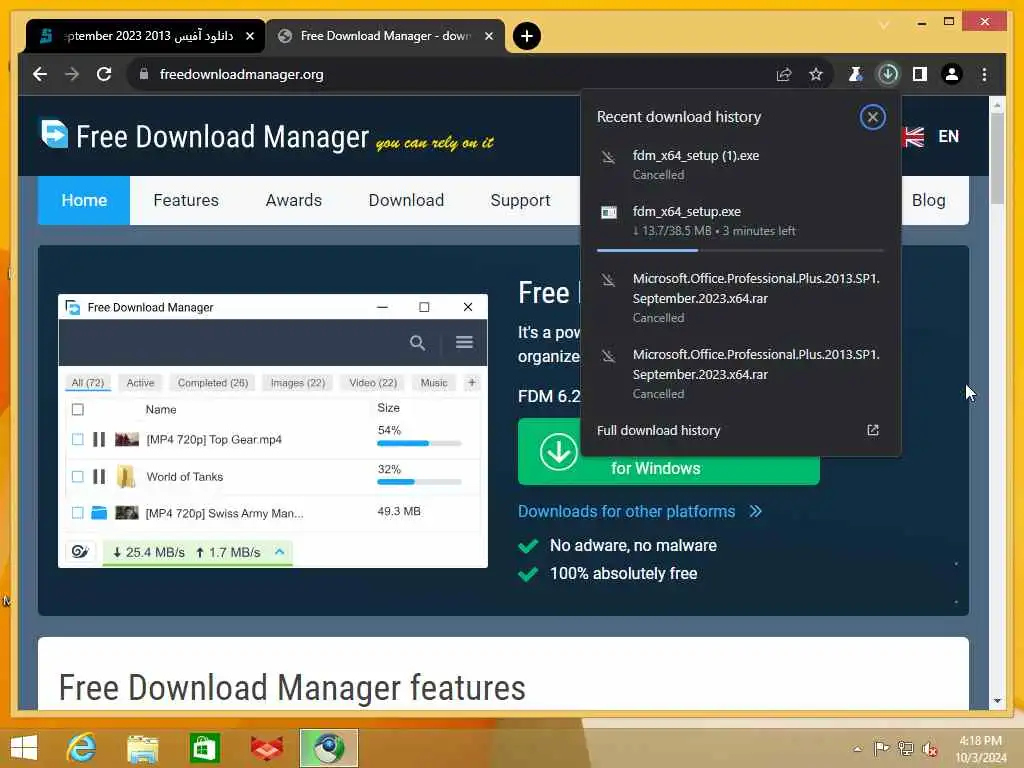The image size is (1024, 768).
Task: Click the address bar URL
Action: click(242, 74)
